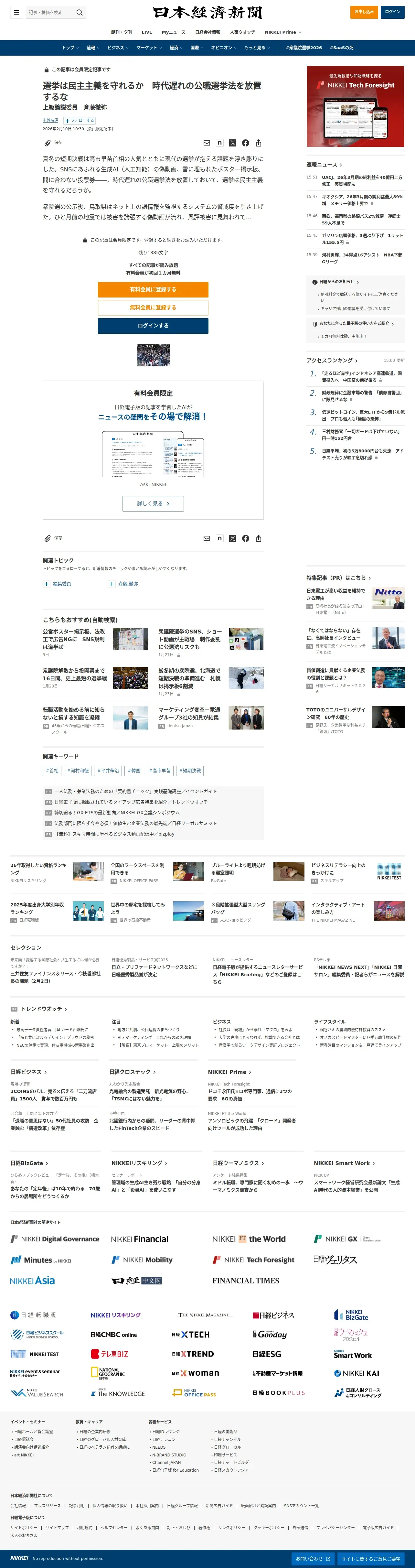Save article clip icon under the headline
This screenshot has height=1568, width=415.
tap(48, 143)
